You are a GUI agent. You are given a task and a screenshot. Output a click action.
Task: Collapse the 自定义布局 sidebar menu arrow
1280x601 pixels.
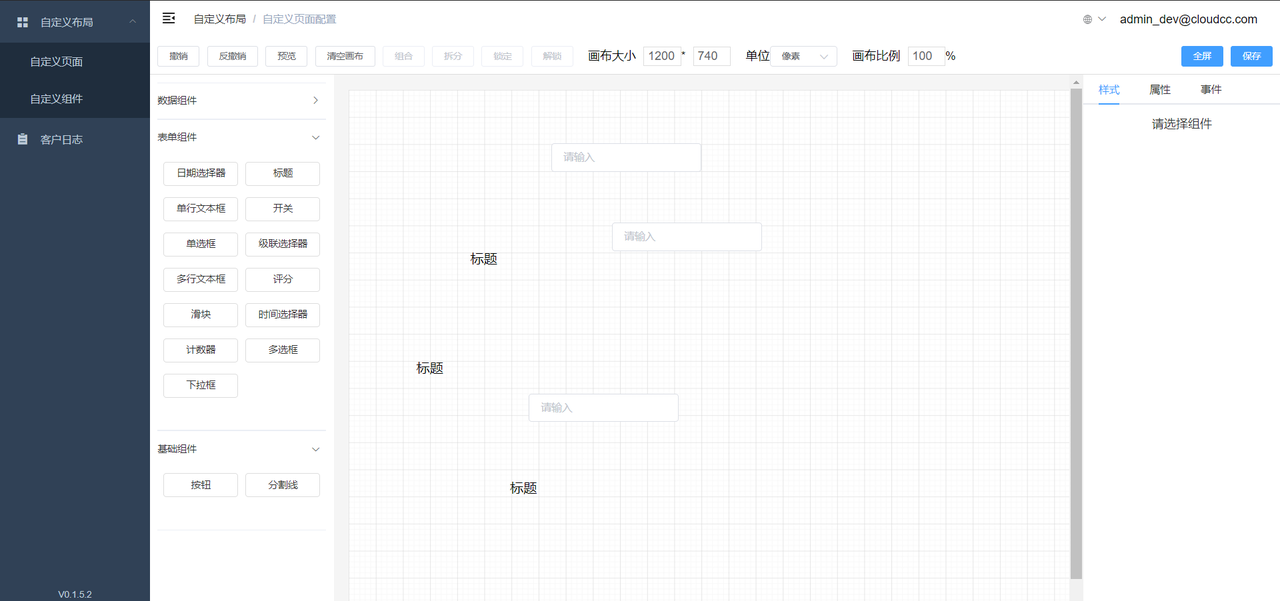coord(133,22)
